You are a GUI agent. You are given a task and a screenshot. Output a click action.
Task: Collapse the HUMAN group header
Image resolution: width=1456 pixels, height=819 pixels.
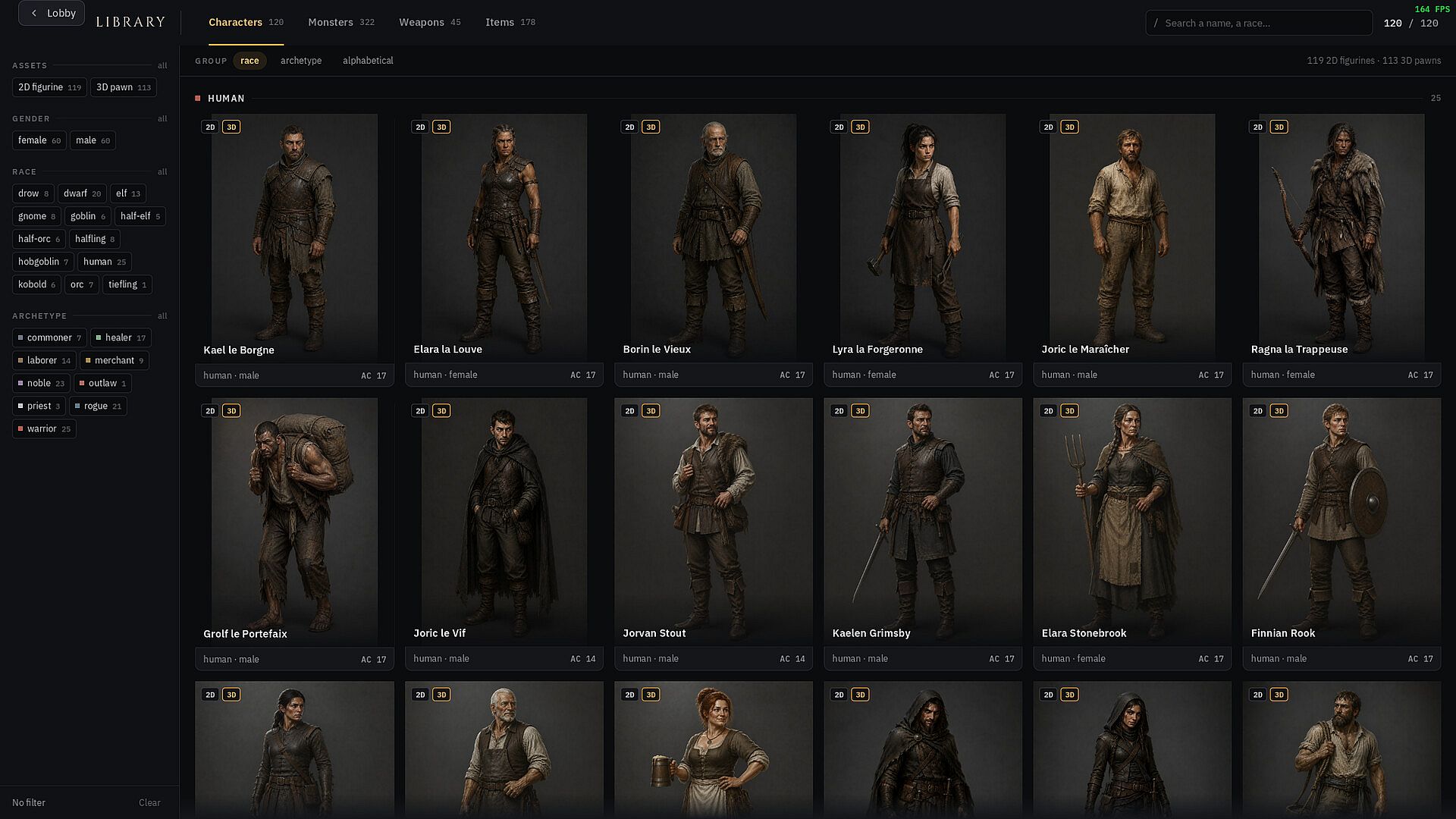click(226, 99)
